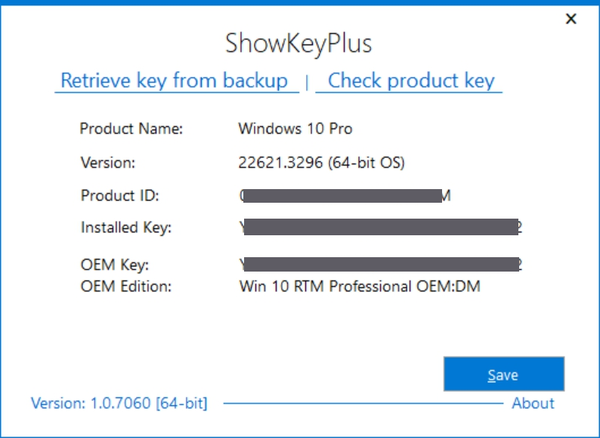This screenshot has height=438, width=600.
Task: Click the separator between the two links
Action: tap(307, 82)
